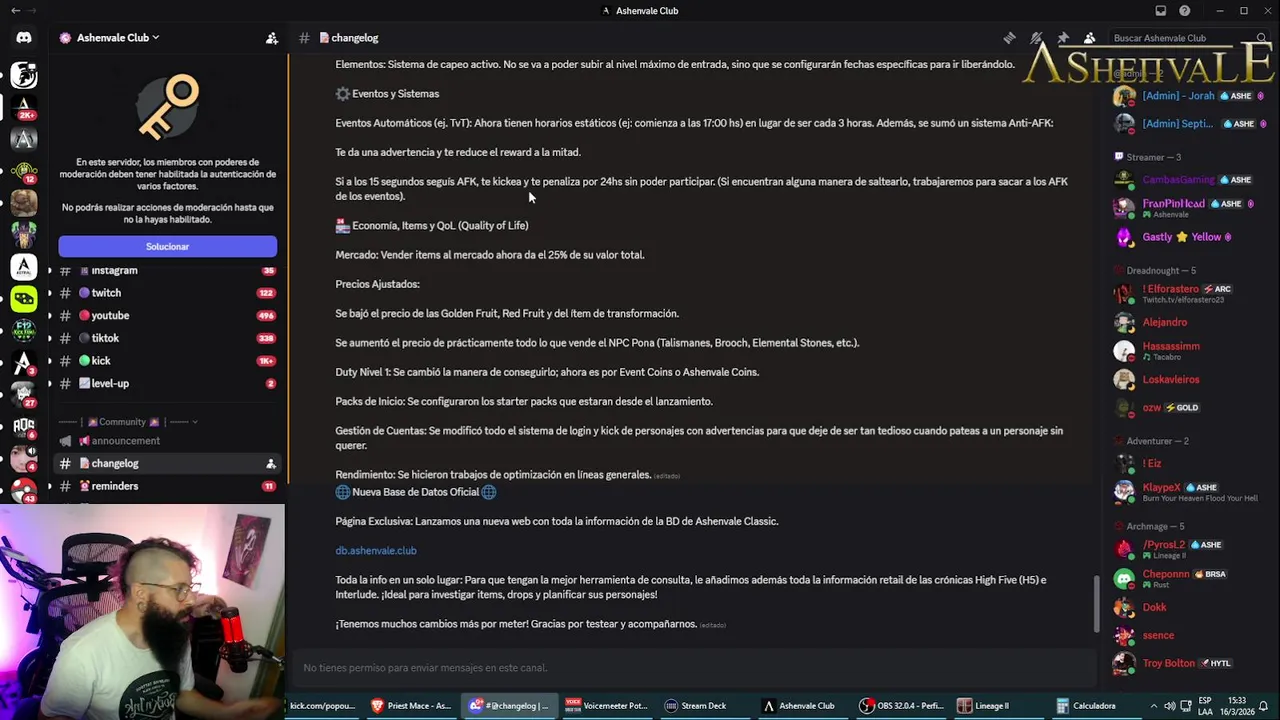Viewport: 1280px width, 720px height.
Task: Show hidden system tray icons
Action: click(x=1154, y=706)
